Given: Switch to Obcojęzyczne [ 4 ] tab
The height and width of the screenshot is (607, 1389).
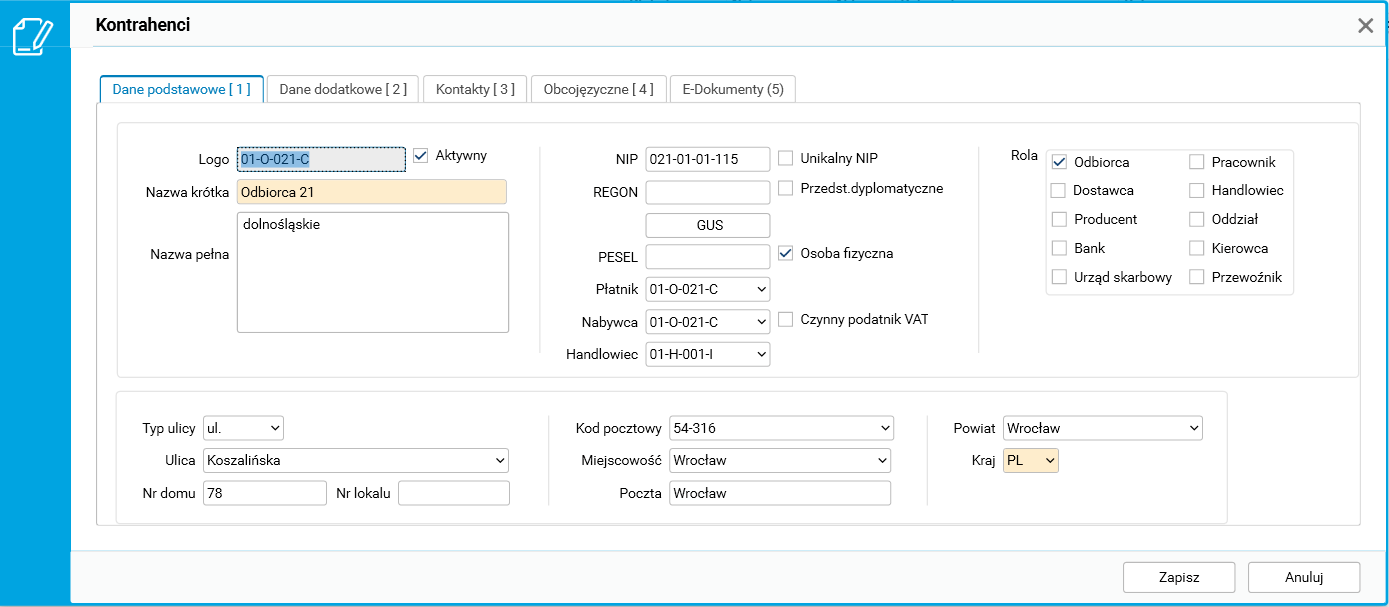Looking at the screenshot, I should click(598, 89).
